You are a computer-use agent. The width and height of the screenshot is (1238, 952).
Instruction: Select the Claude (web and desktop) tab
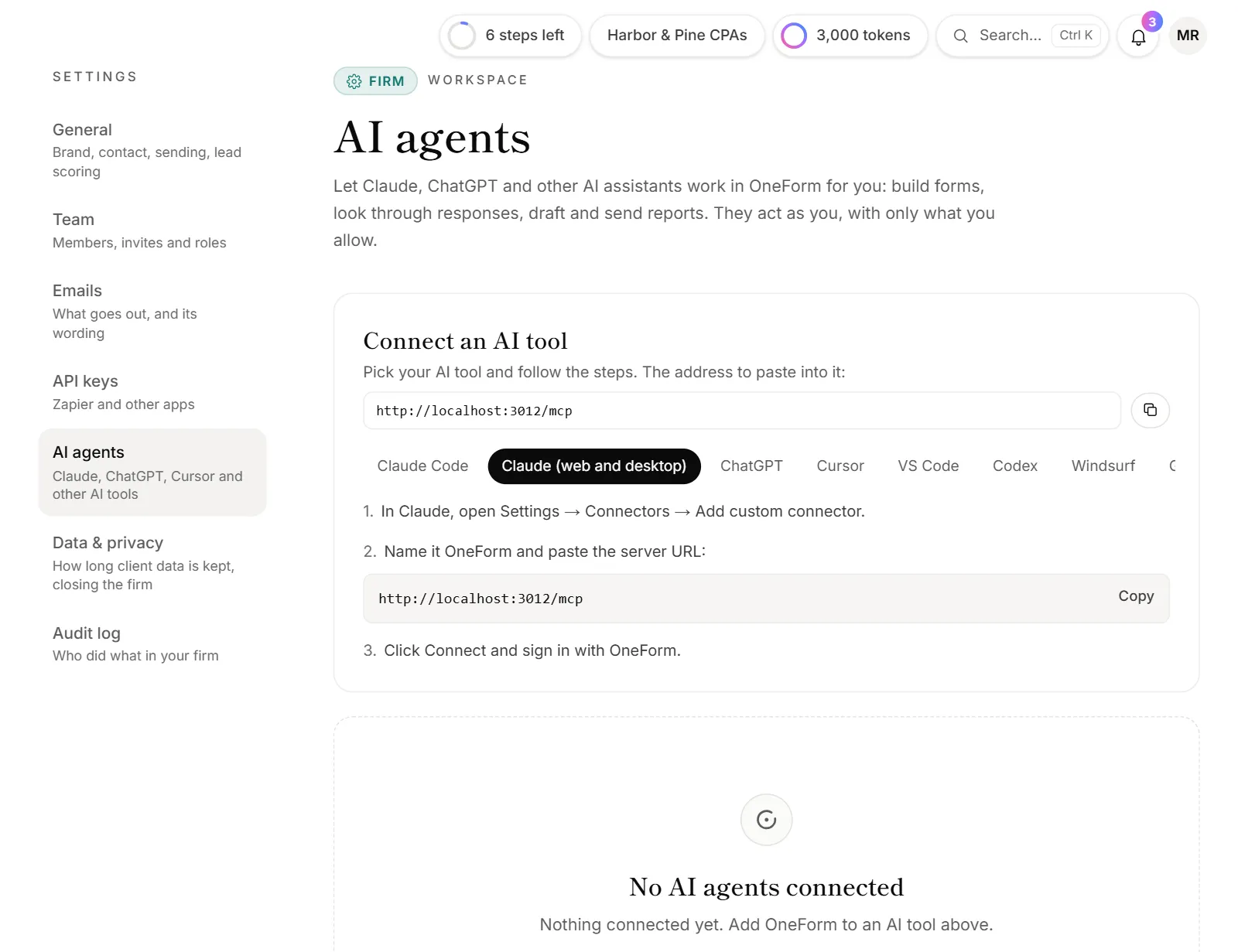pos(593,466)
